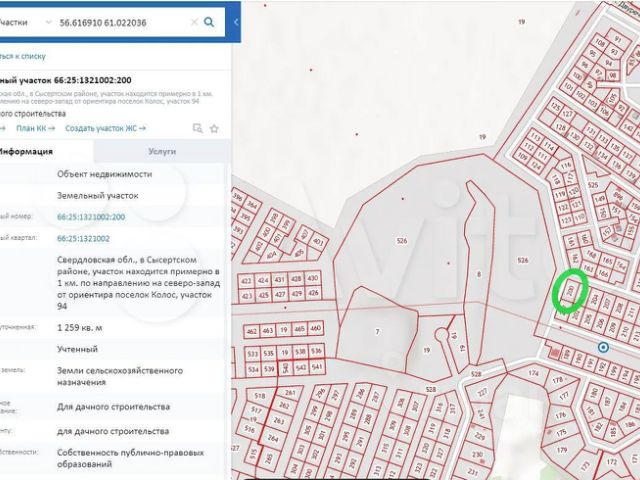Click large parcel 7 on map
The image size is (640, 480).
tap(376, 331)
